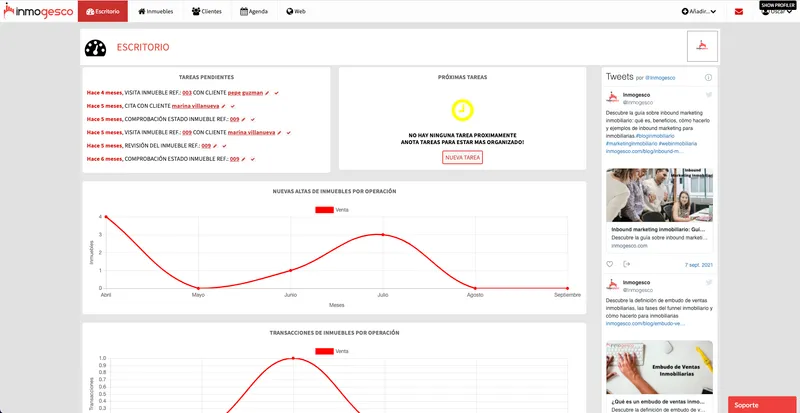Expand the Añadir dropdown menu
Viewport: 800px width, 413px height.
(x=698, y=11)
